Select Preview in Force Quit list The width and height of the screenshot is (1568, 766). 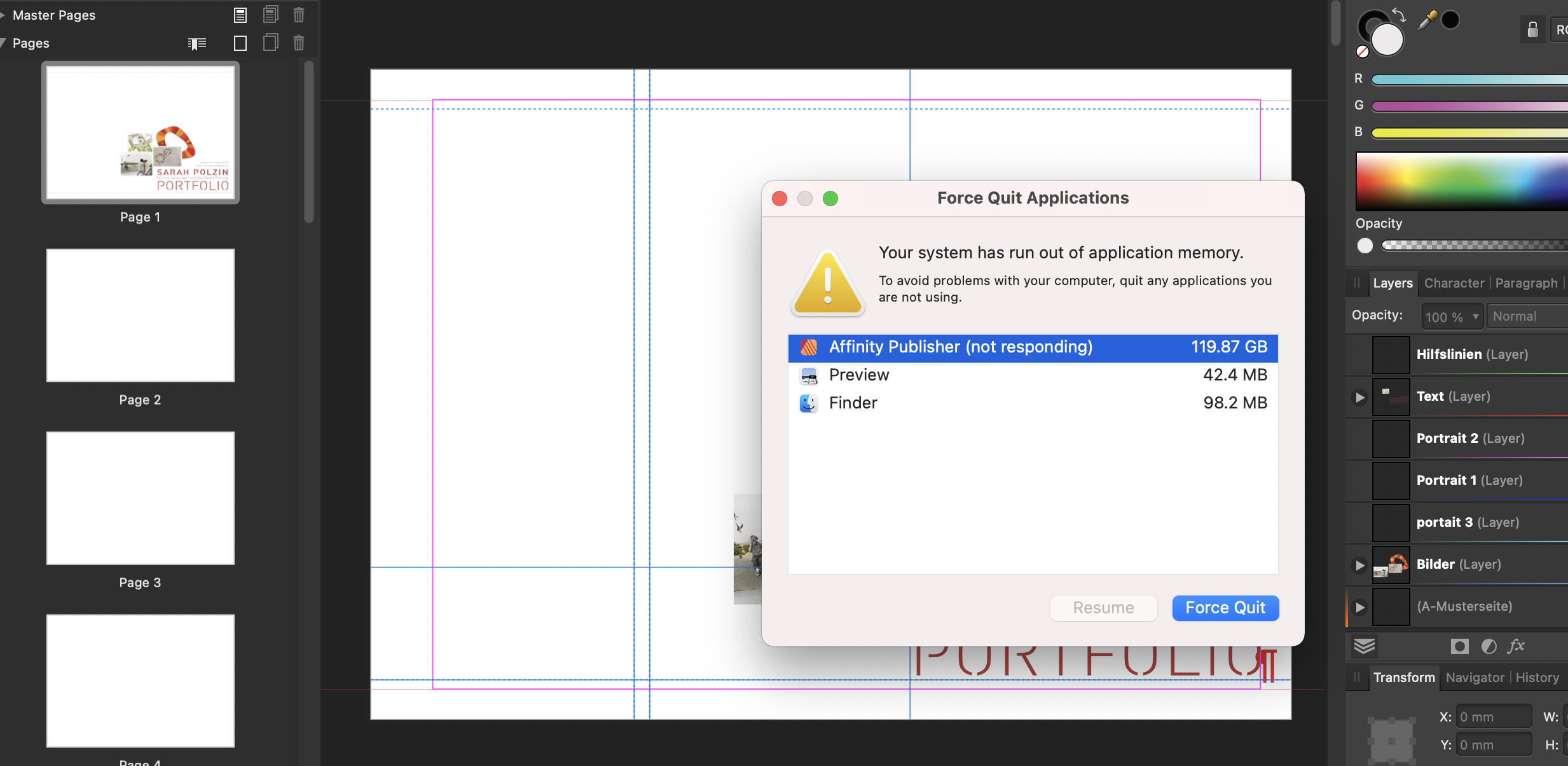tap(1033, 375)
